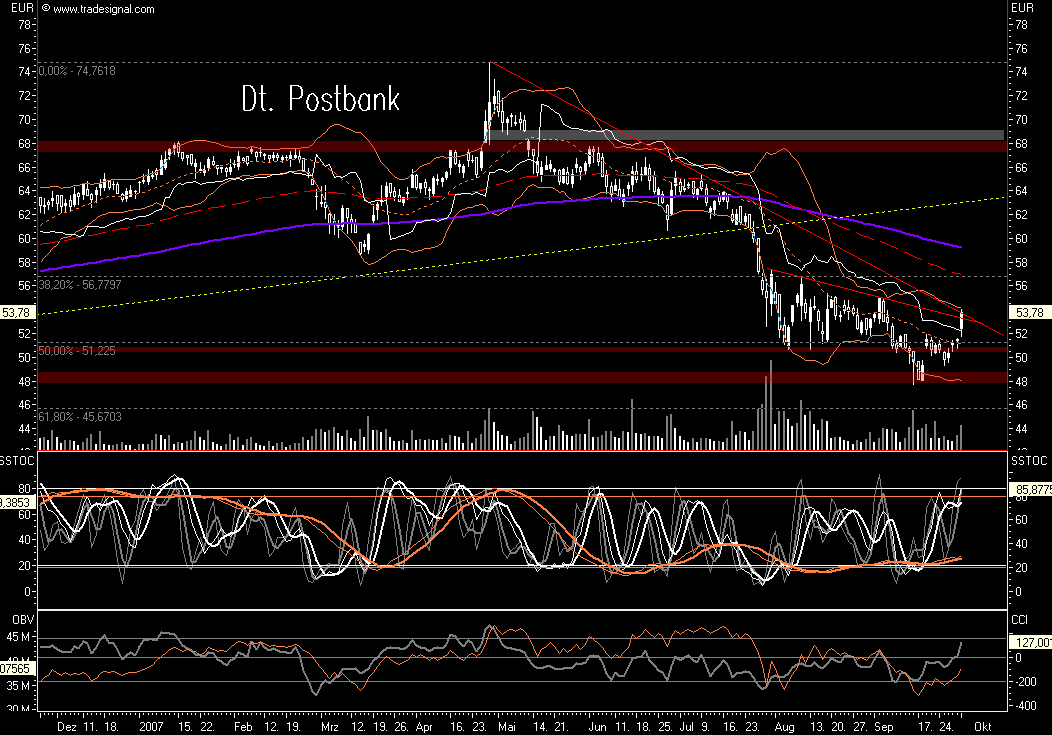Select the 53,78 price tag on left axis

click(x=16, y=312)
